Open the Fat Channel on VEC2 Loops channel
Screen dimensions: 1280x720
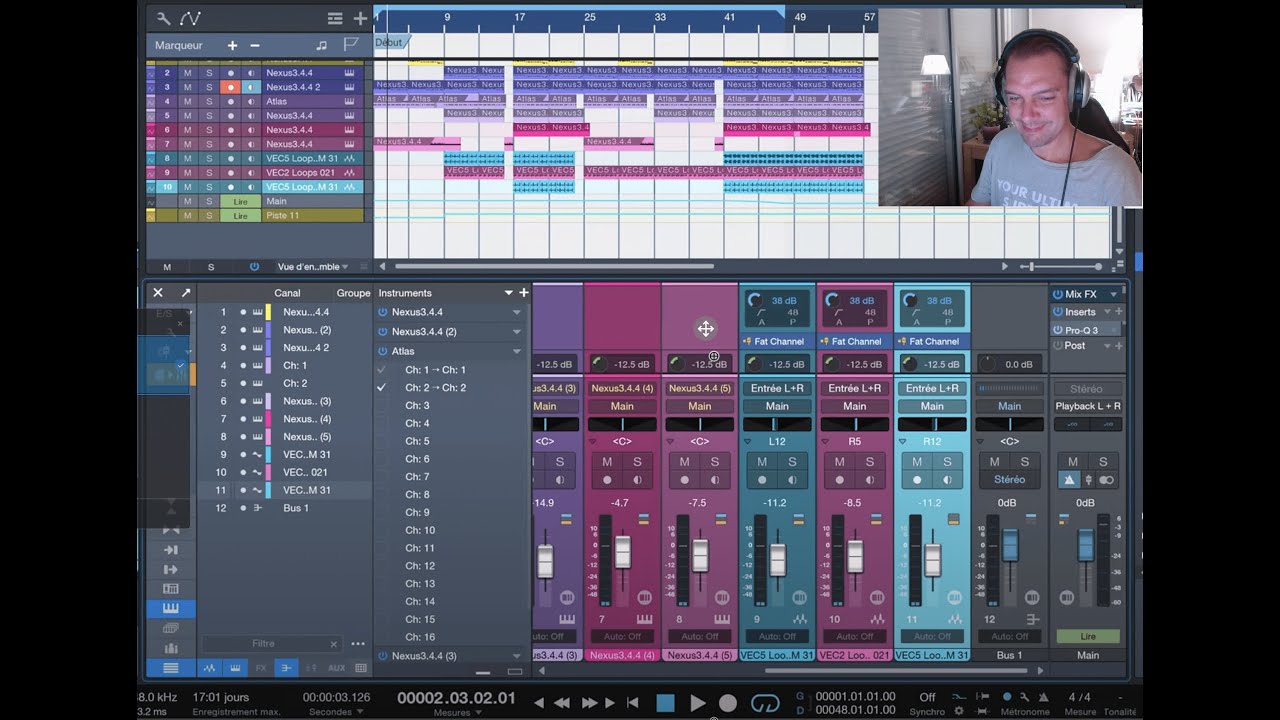(855, 341)
